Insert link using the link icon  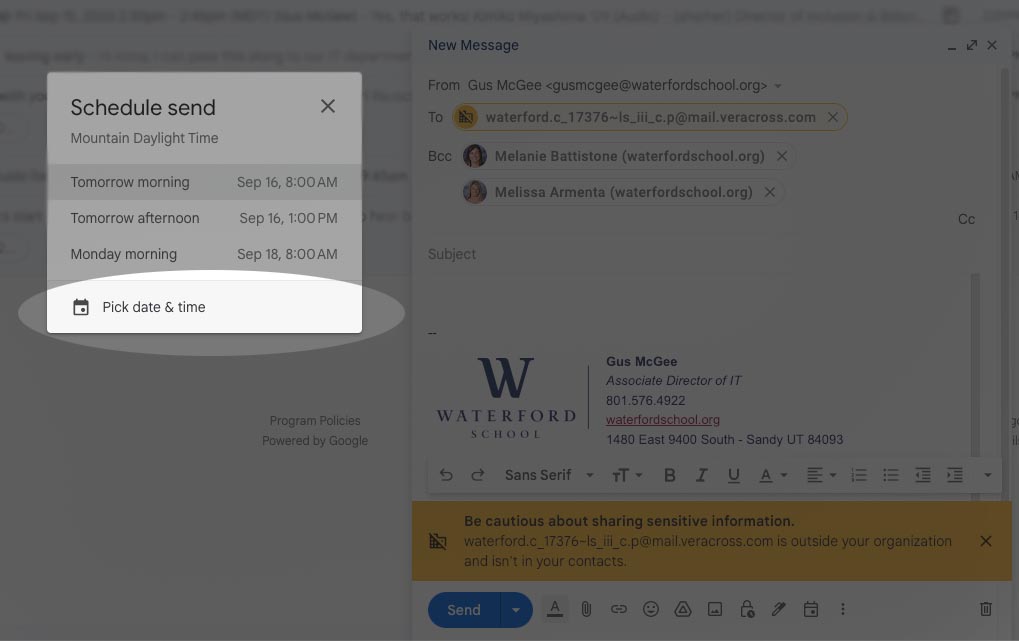coord(619,609)
